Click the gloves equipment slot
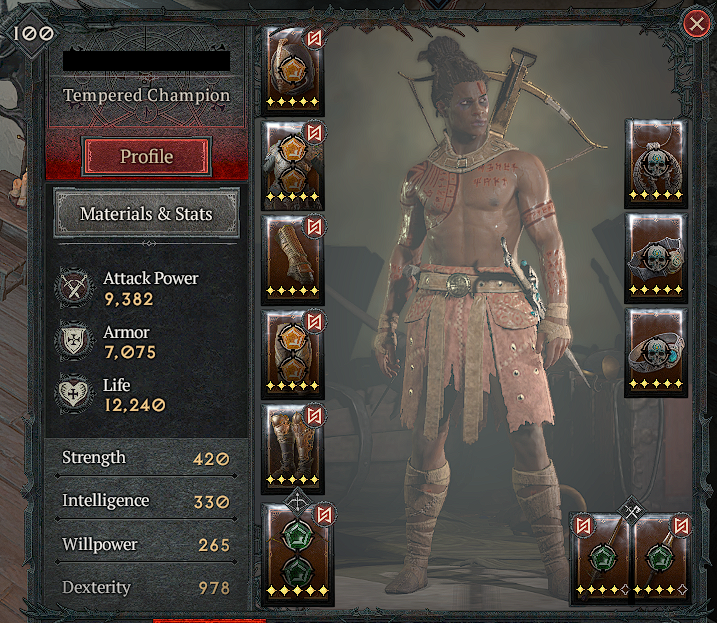Image resolution: width=717 pixels, height=623 pixels. click(x=293, y=259)
